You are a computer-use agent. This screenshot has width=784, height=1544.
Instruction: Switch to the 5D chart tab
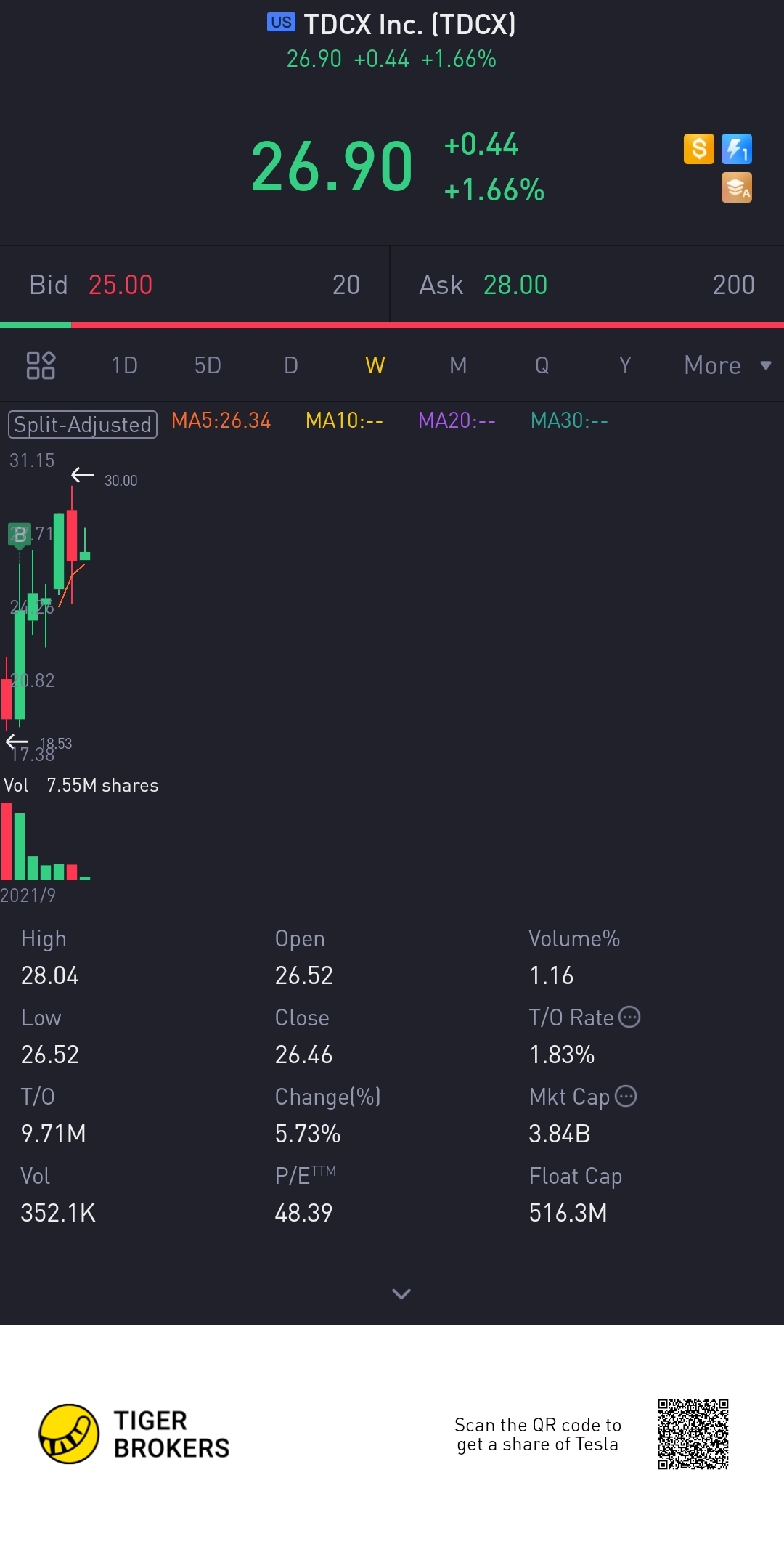click(208, 365)
